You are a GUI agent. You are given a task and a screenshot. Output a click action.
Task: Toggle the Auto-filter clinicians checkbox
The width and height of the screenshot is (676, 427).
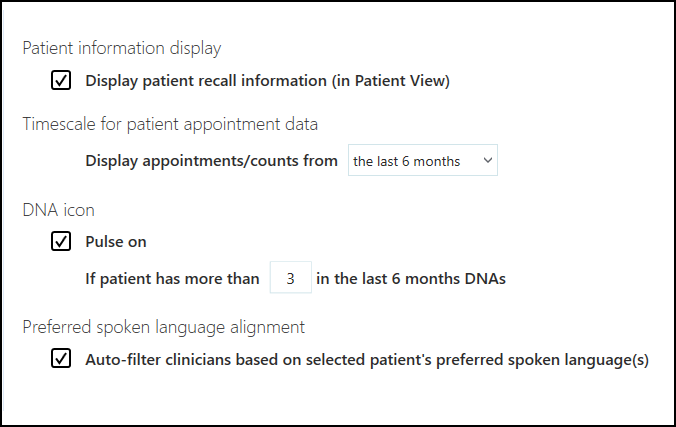[61, 359]
